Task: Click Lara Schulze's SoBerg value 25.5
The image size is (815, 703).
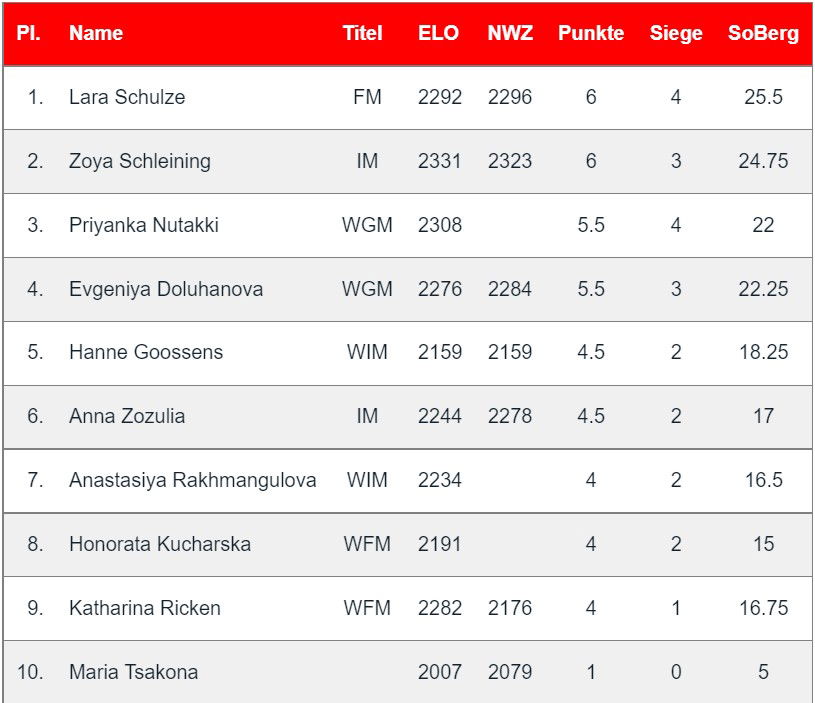Action: [763, 97]
